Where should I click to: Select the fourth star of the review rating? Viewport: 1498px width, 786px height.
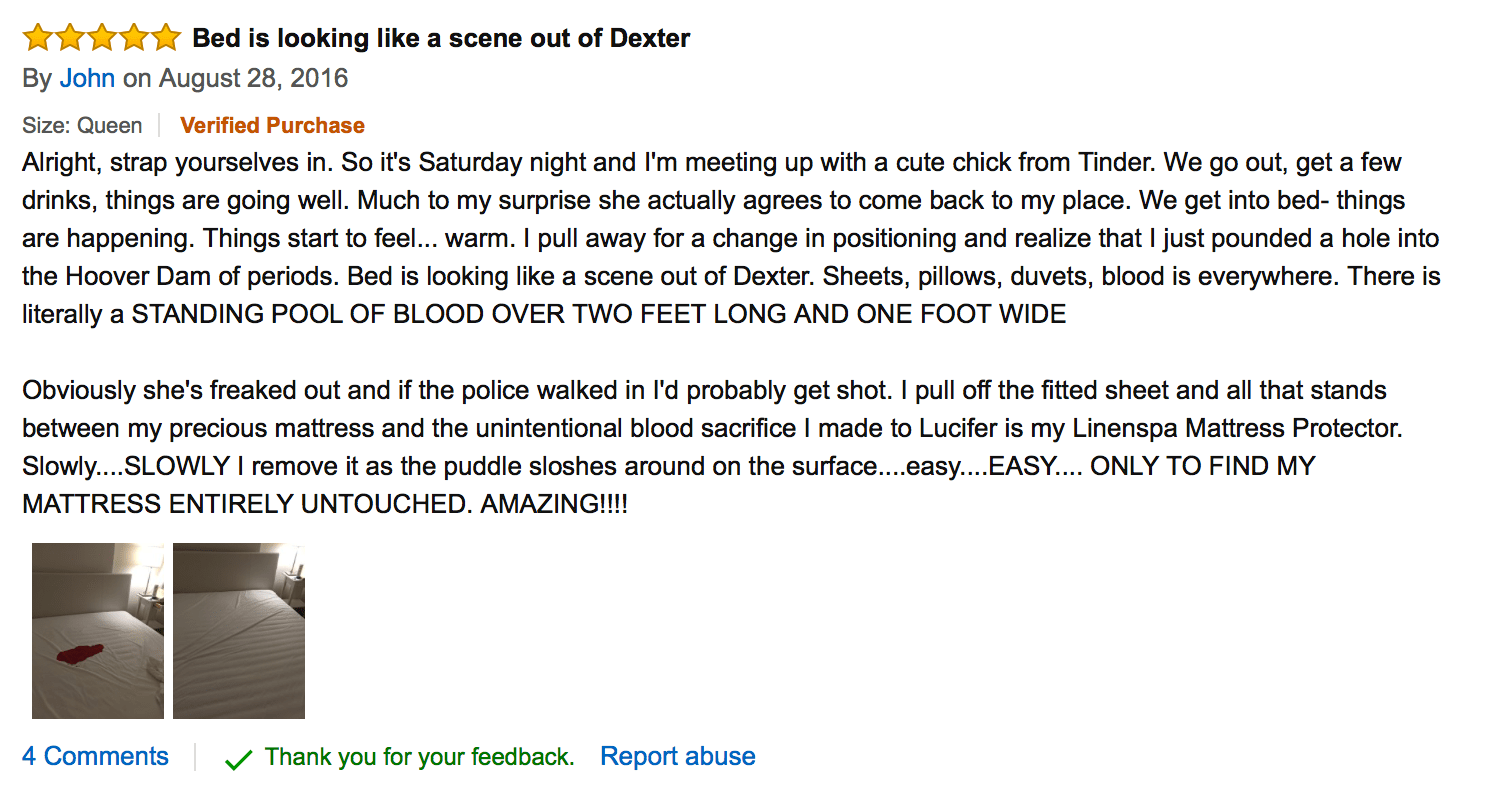[133, 36]
